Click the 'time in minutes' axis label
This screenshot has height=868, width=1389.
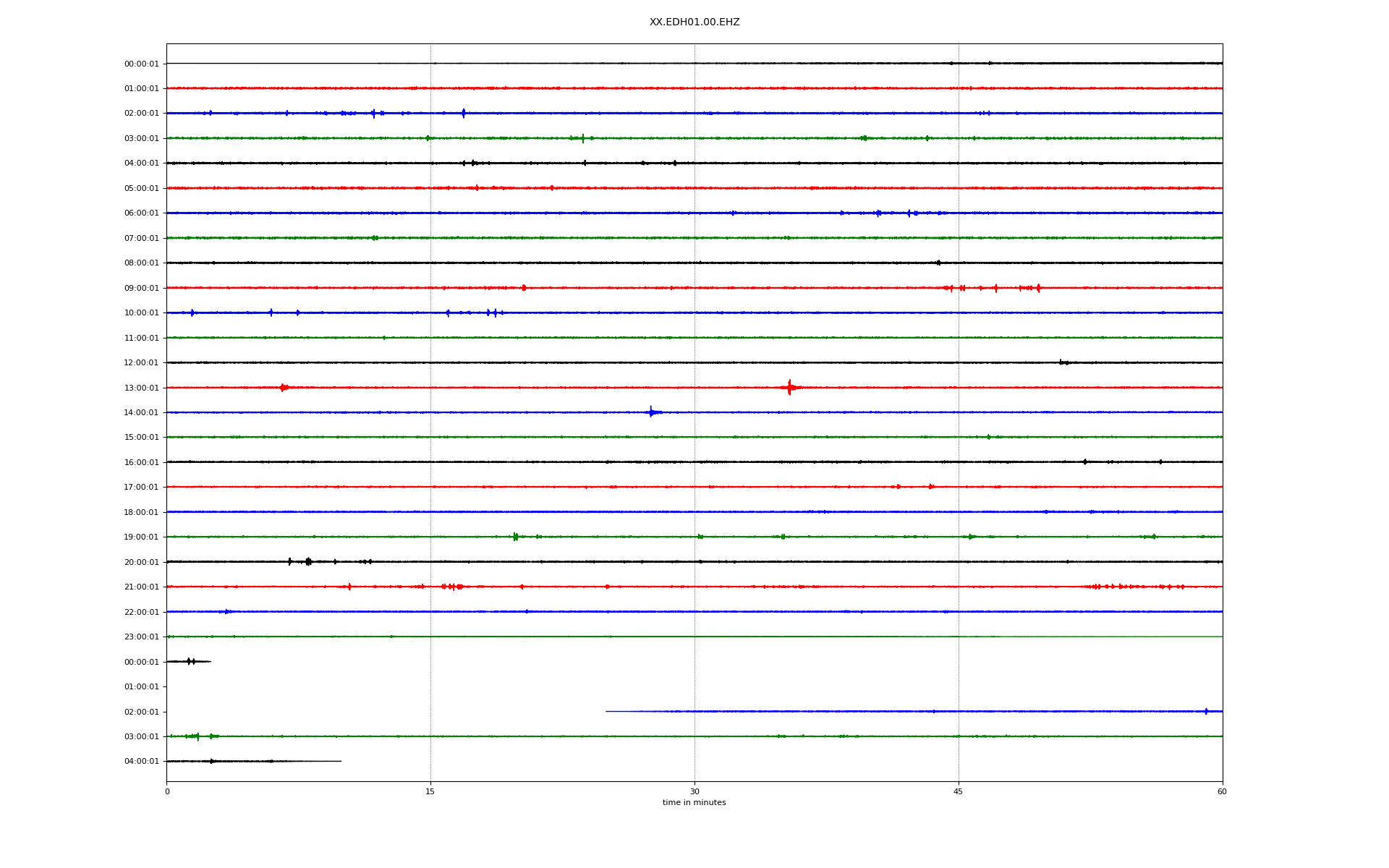pyautogui.click(x=694, y=803)
